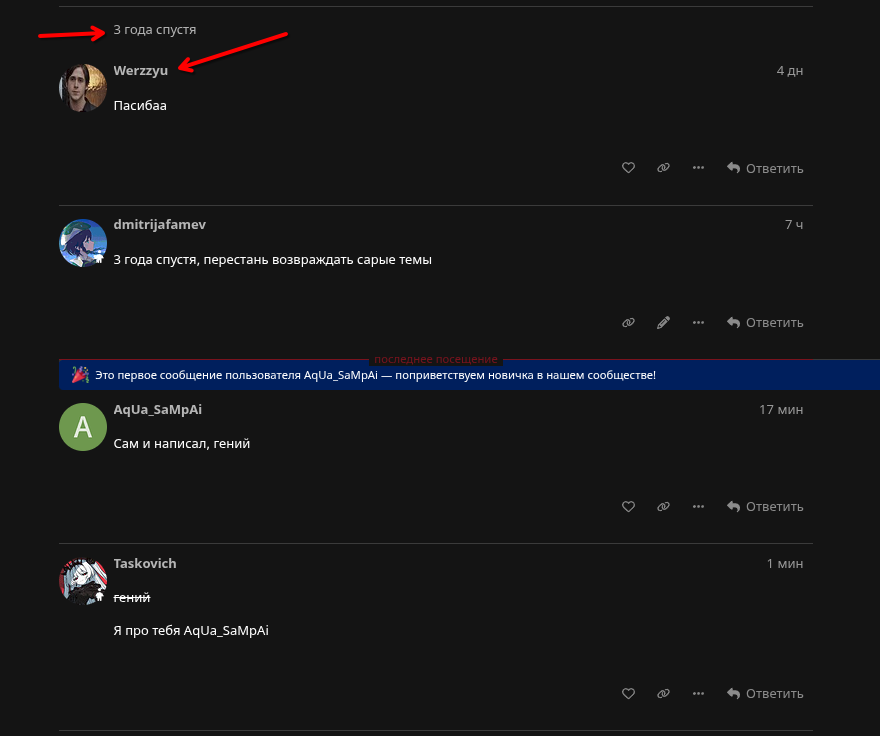Expand more options on AqUa_SaMpAi's post
Viewport: 880px width, 736px height.
(x=698, y=507)
